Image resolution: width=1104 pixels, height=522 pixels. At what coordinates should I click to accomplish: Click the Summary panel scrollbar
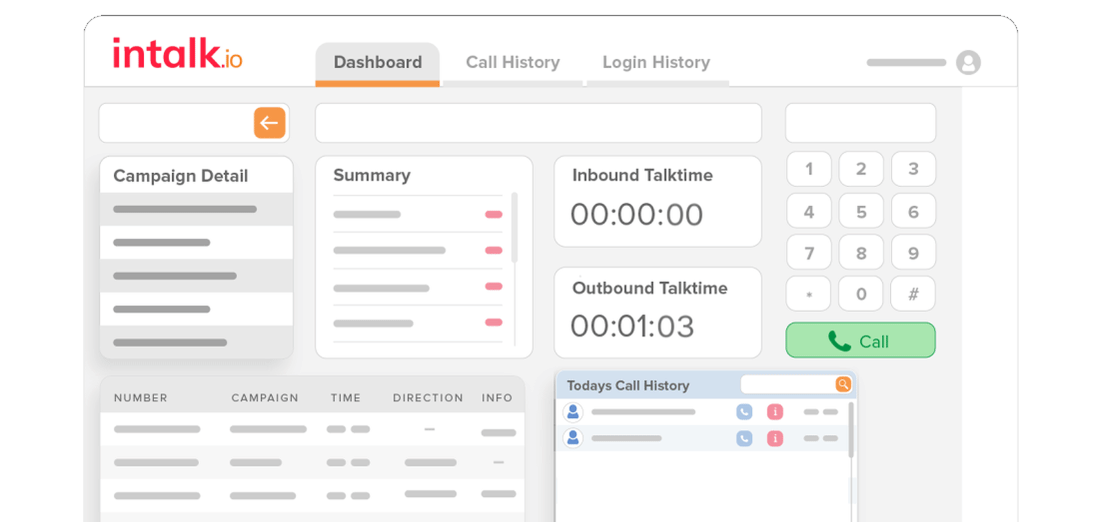click(515, 228)
